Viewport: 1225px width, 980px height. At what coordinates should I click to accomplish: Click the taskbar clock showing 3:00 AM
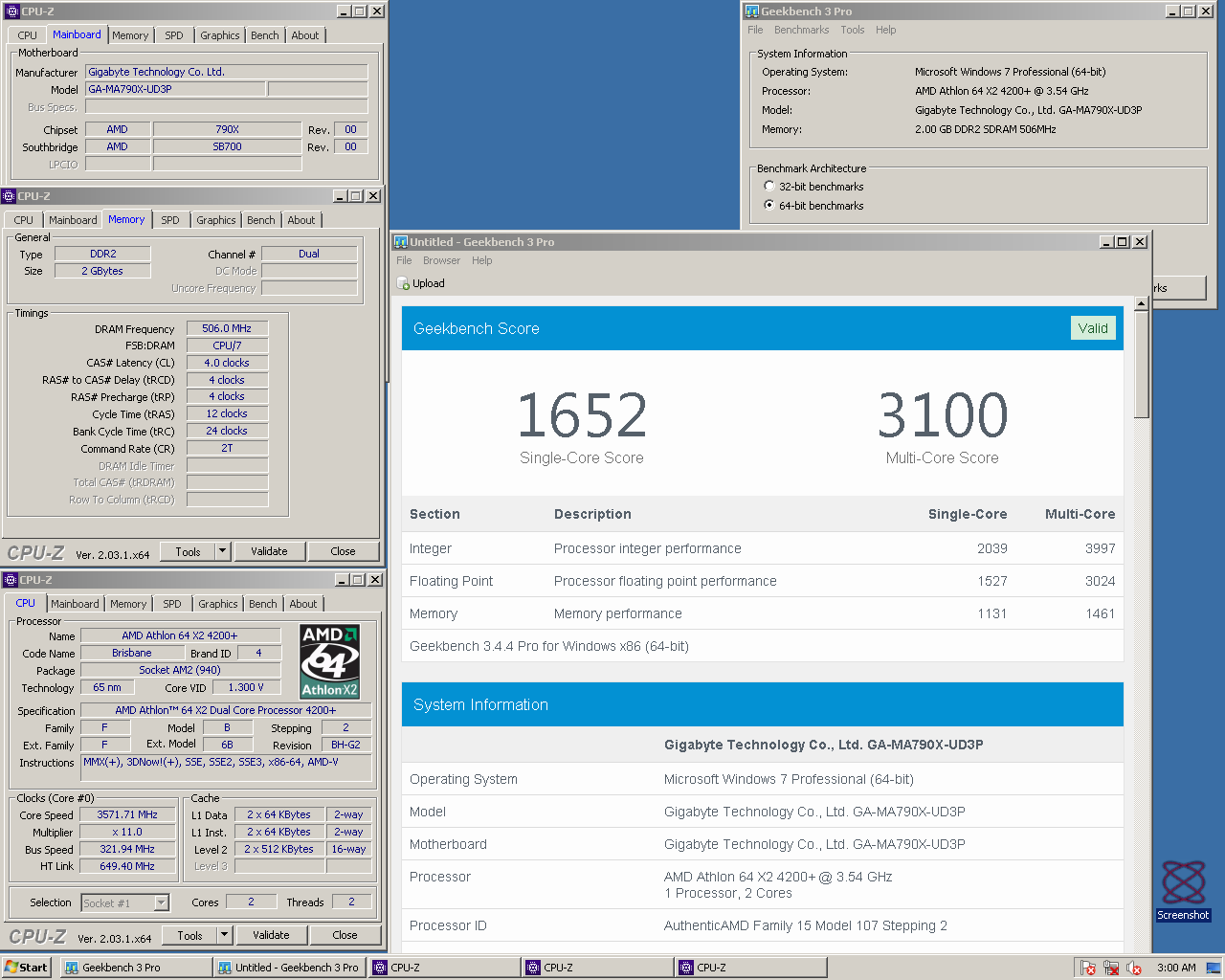coord(1176,968)
